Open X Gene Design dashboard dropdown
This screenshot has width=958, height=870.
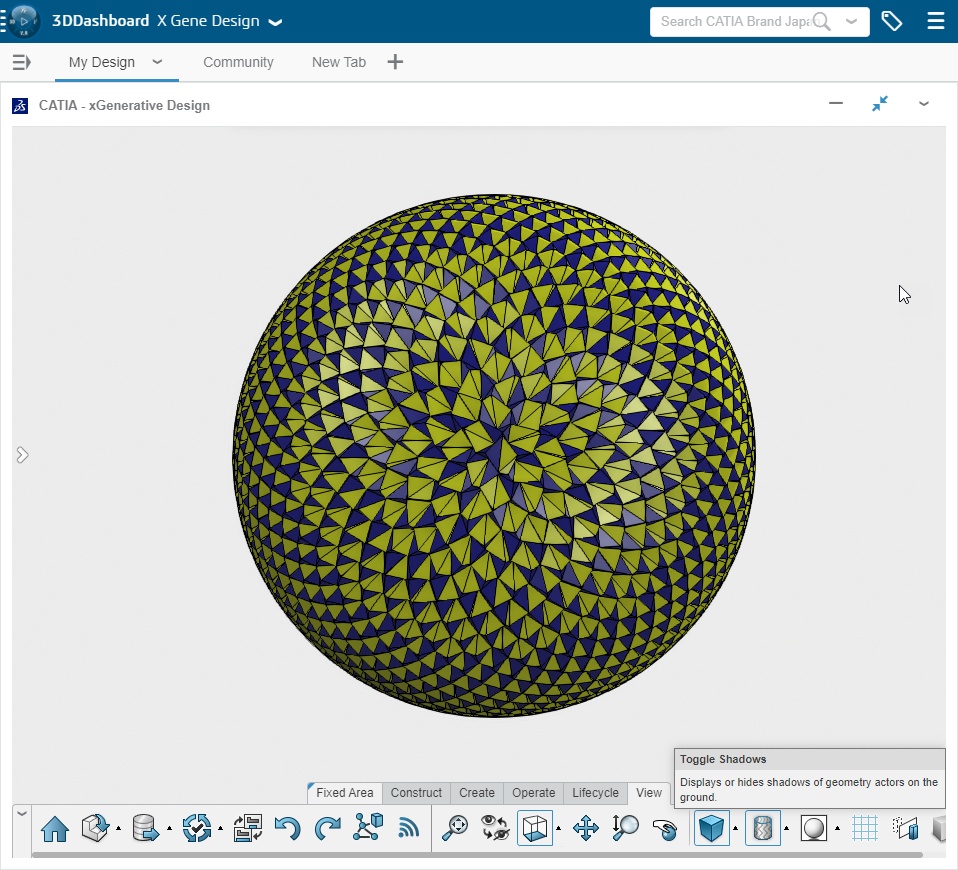pos(276,22)
